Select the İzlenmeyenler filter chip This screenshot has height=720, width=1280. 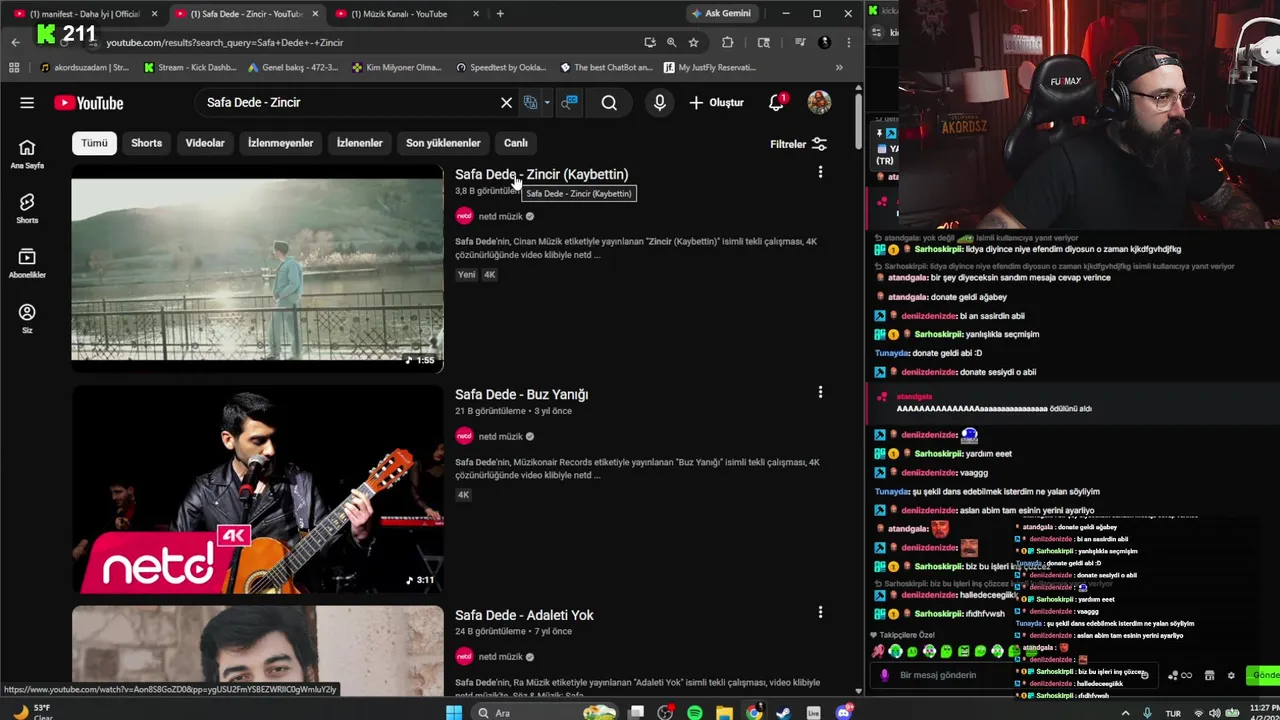(x=280, y=143)
